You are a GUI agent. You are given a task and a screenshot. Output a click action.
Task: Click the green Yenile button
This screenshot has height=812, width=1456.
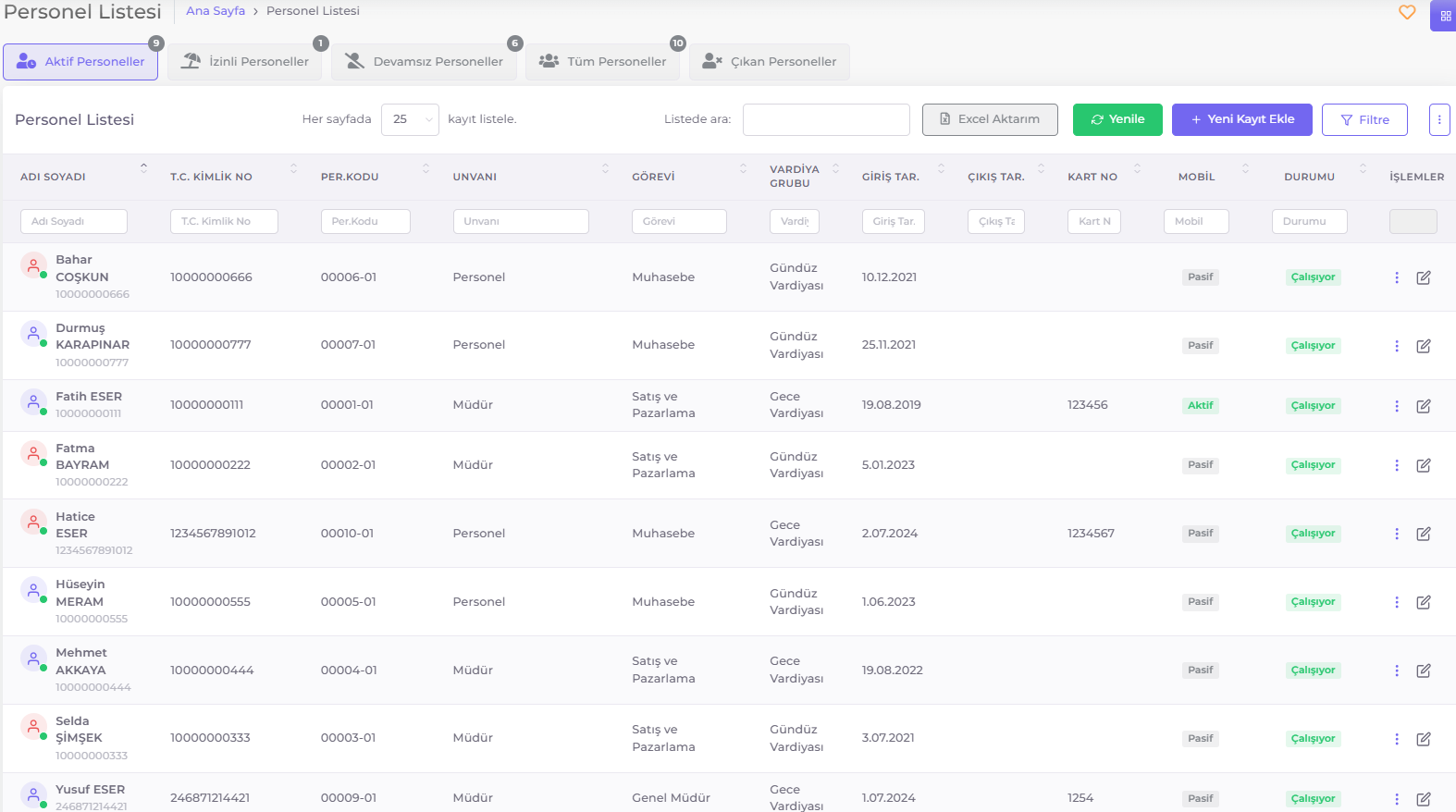tap(1117, 119)
